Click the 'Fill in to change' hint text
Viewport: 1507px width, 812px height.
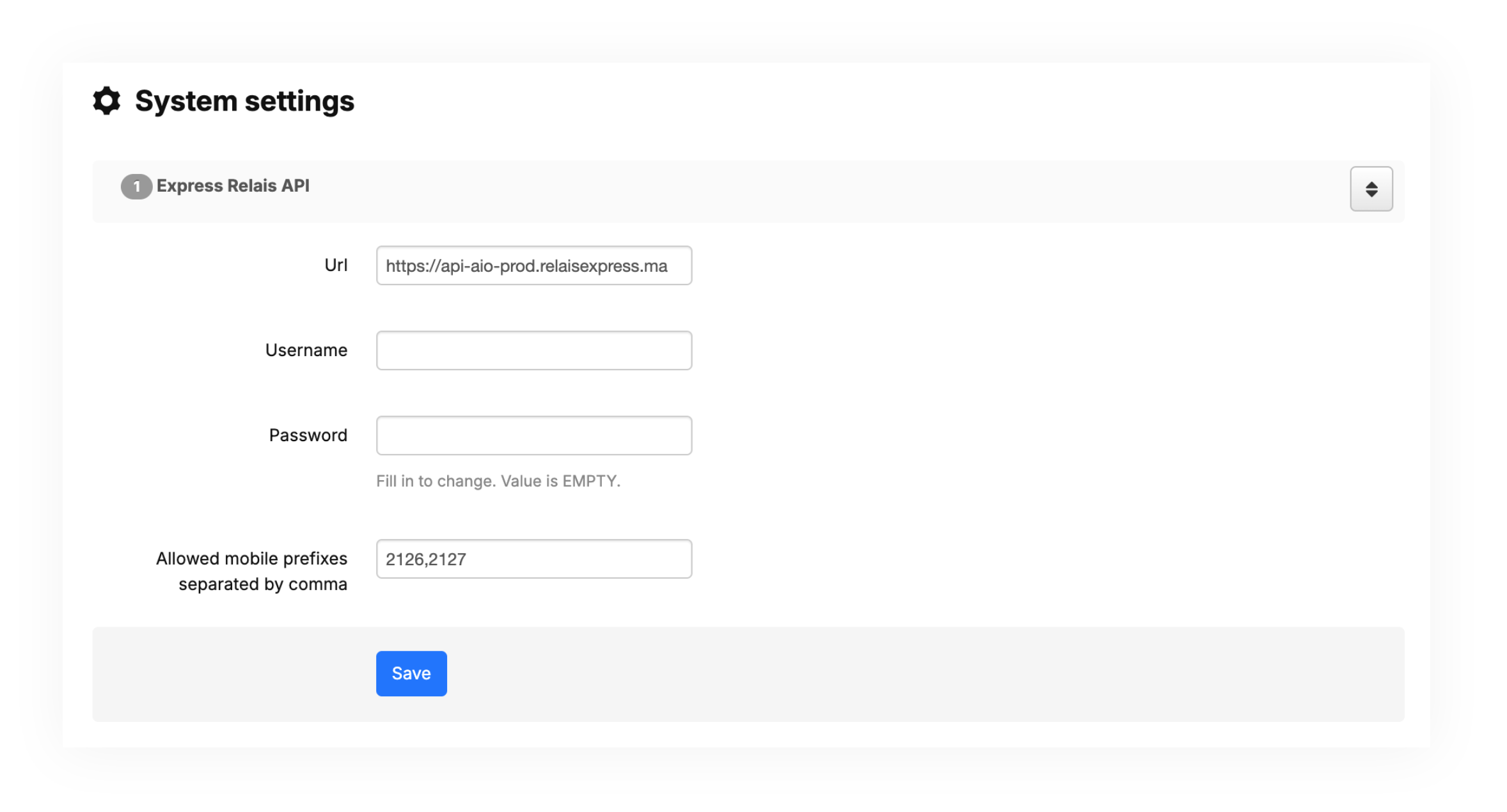[x=498, y=481]
